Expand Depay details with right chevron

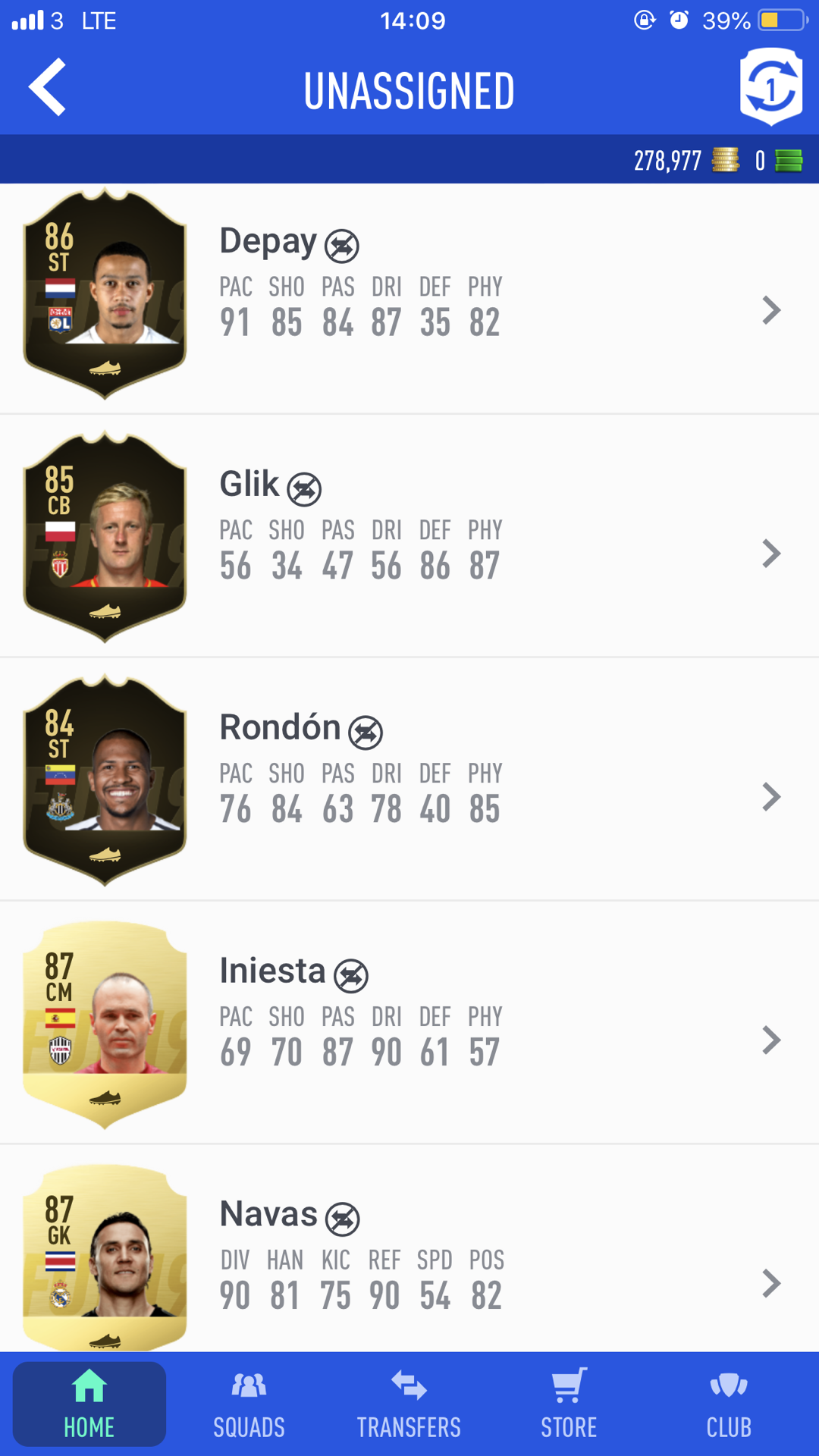(771, 310)
